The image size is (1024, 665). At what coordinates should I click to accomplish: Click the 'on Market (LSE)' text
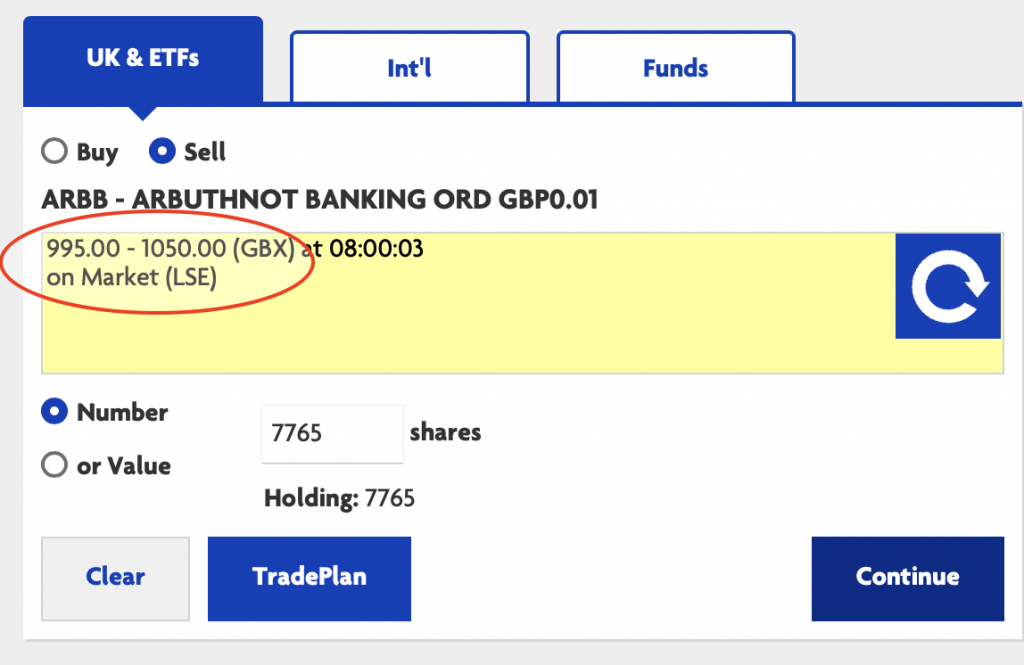coord(131,277)
